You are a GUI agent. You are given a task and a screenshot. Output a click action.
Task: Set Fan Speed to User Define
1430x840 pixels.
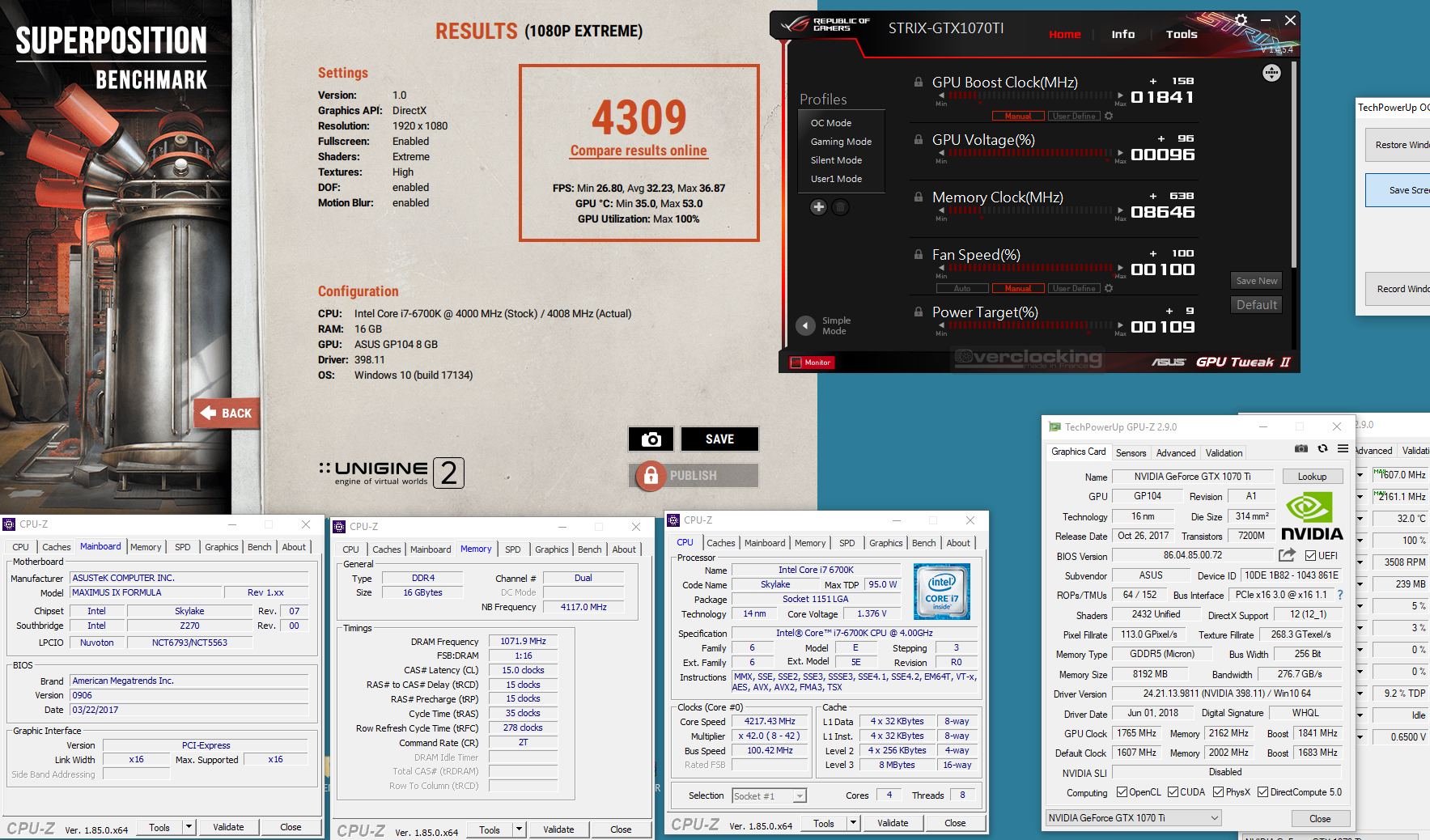click(1074, 288)
